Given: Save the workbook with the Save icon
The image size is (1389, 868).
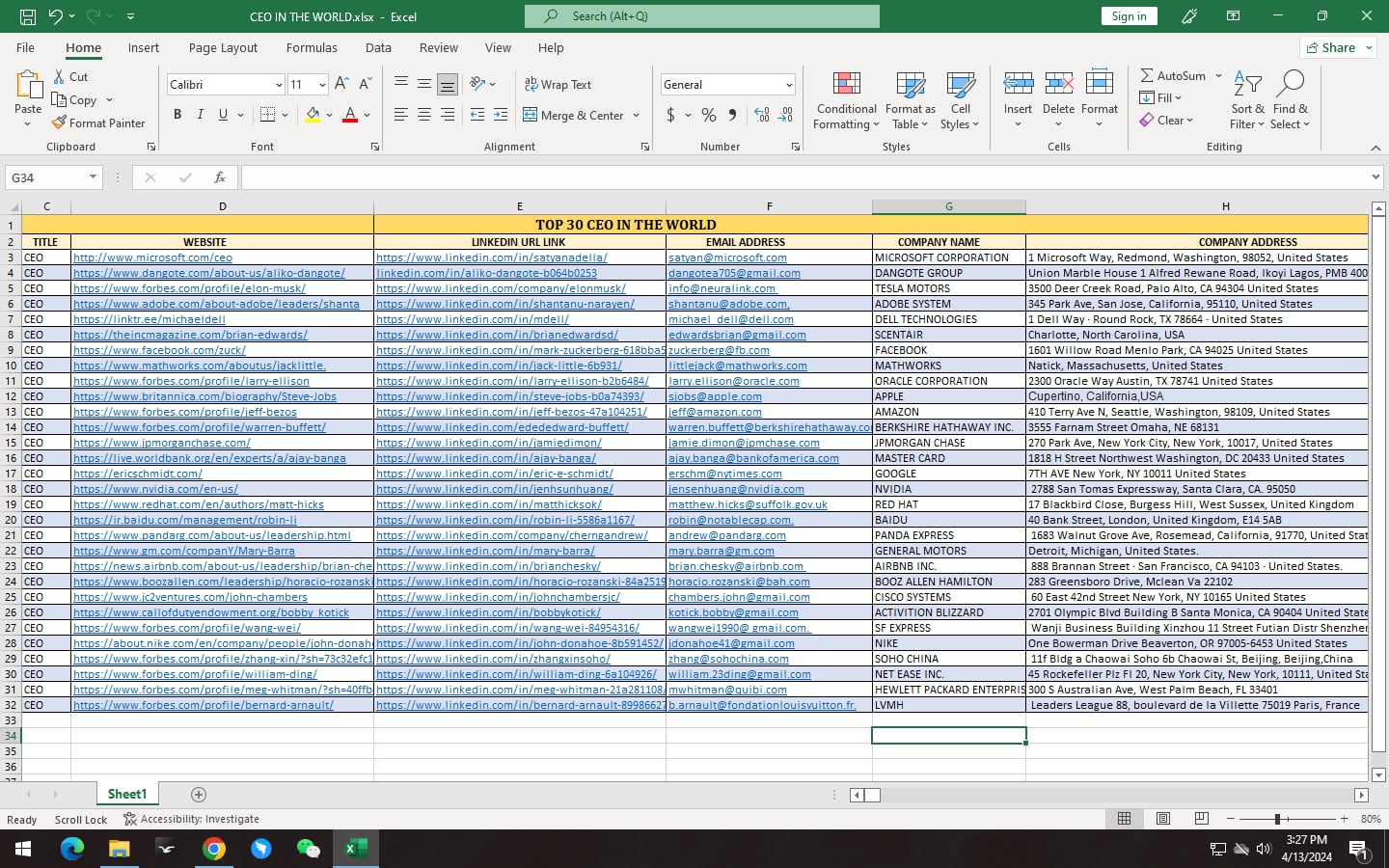Looking at the screenshot, I should point(28,16).
